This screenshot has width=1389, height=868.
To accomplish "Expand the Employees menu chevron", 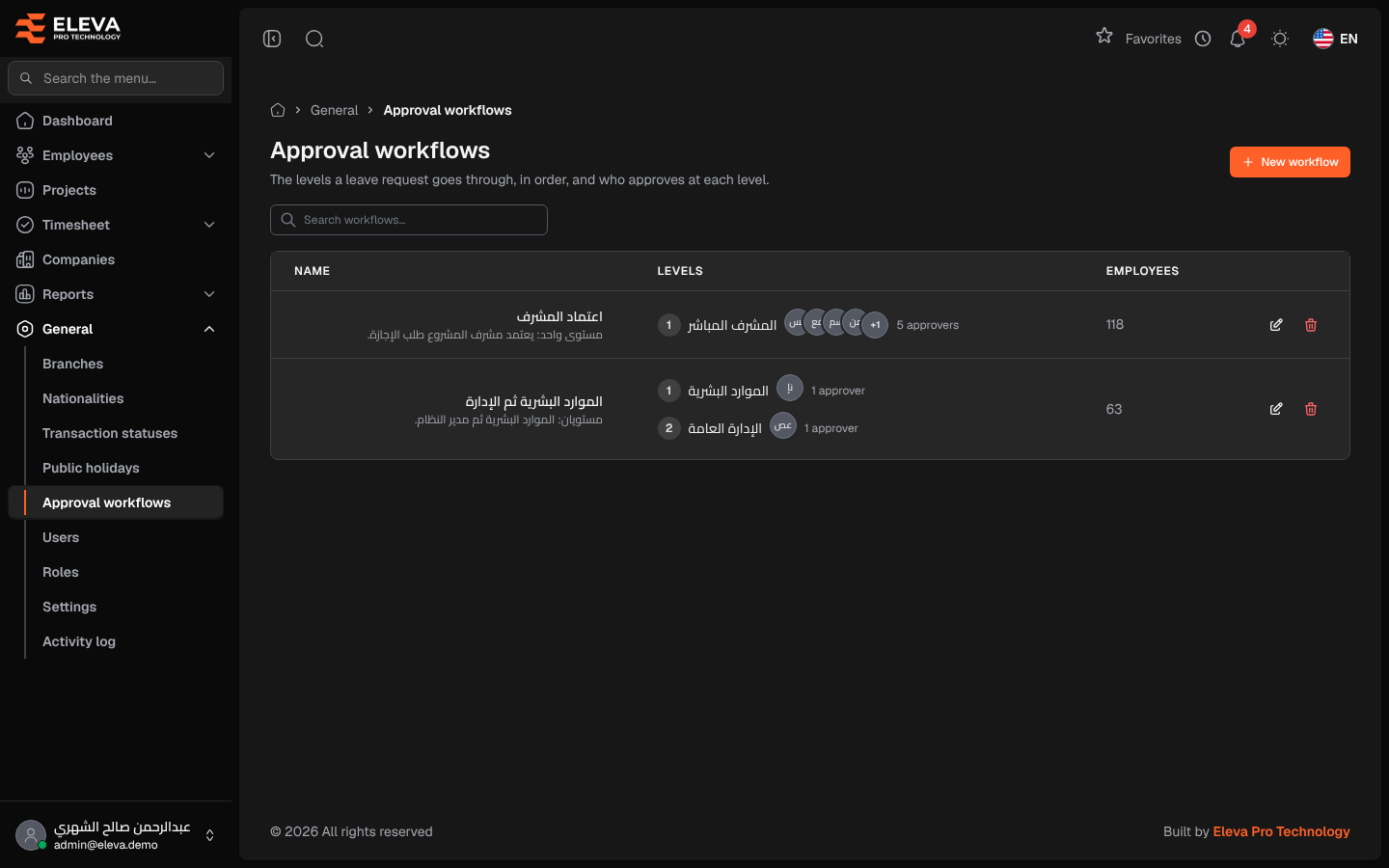I will coord(209,155).
